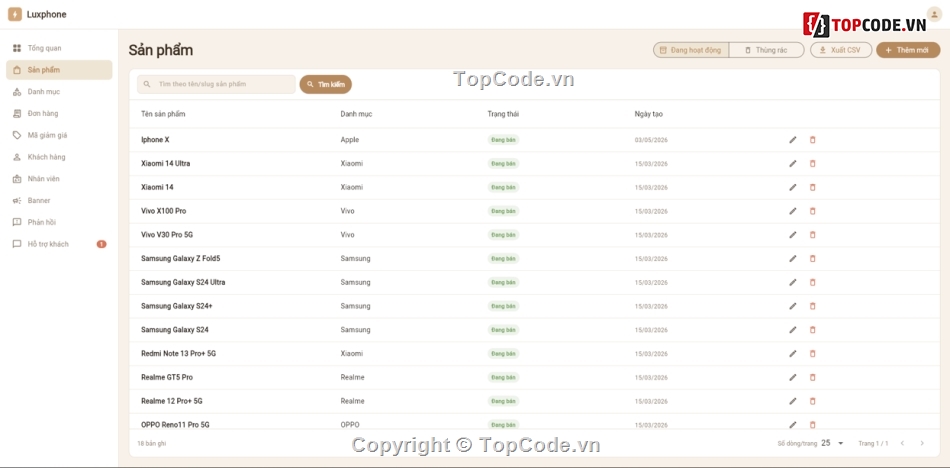Open Đơn hàng orders page
The width and height of the screenshot is (950, 468).
[59, 113]
